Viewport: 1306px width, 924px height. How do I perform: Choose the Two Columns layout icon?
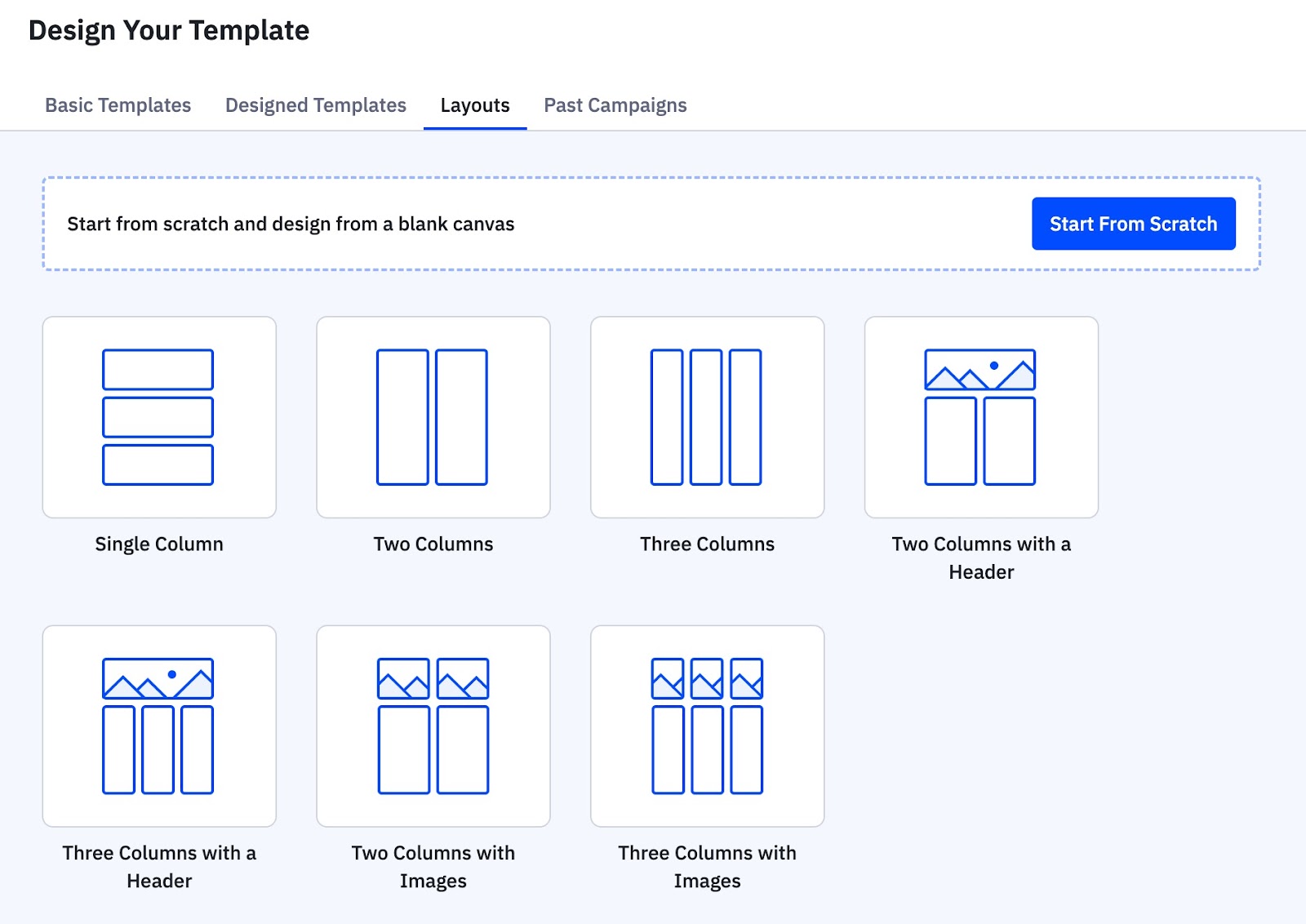coord(433,417)
